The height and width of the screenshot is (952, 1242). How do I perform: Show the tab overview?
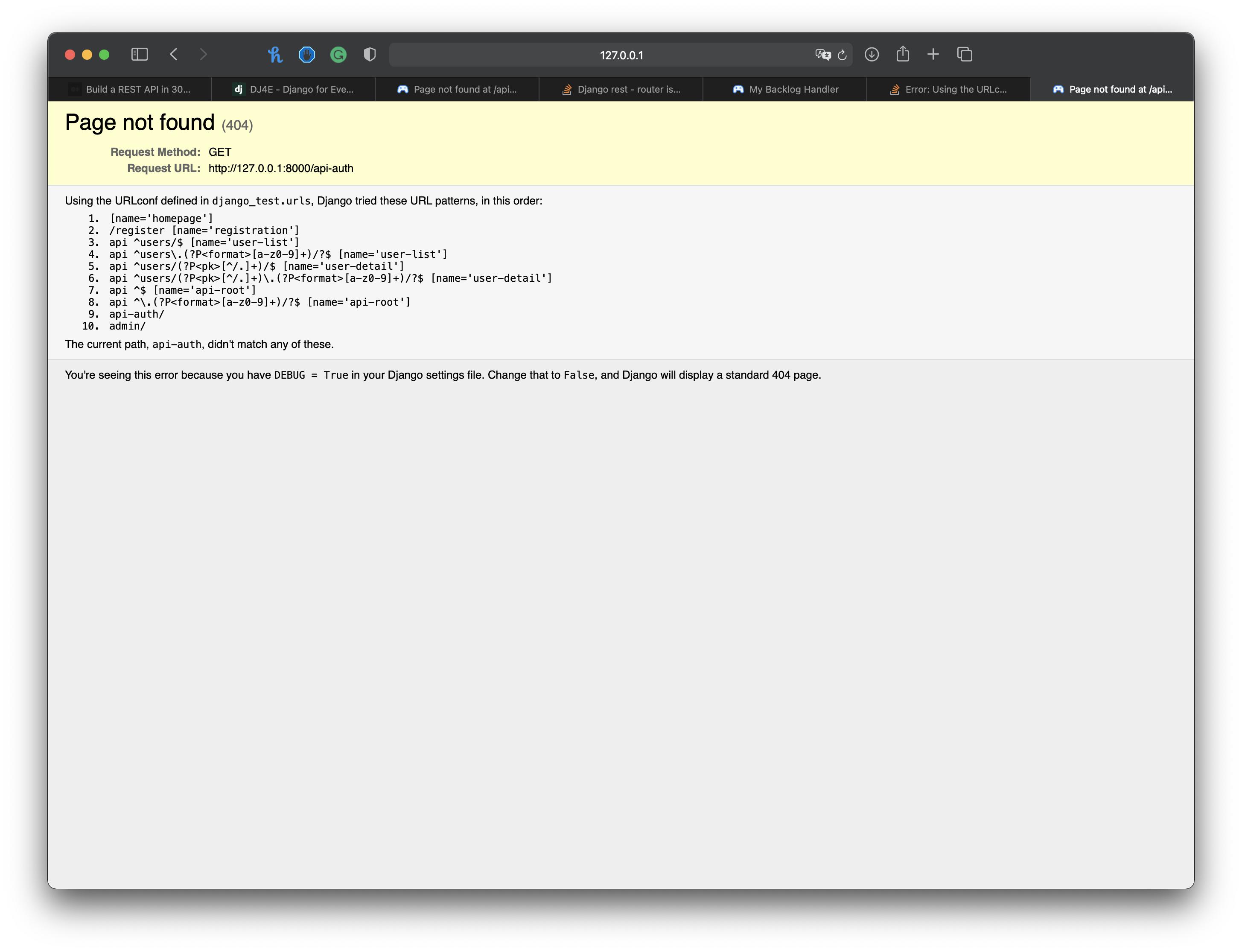[964, 54]
